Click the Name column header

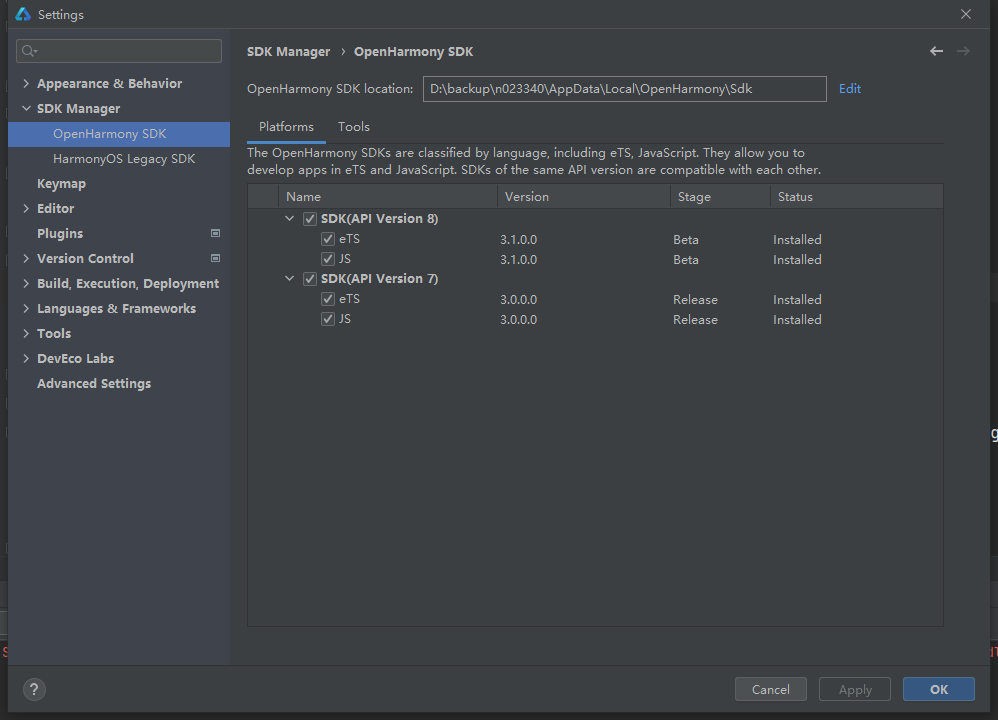pos(388,197)
